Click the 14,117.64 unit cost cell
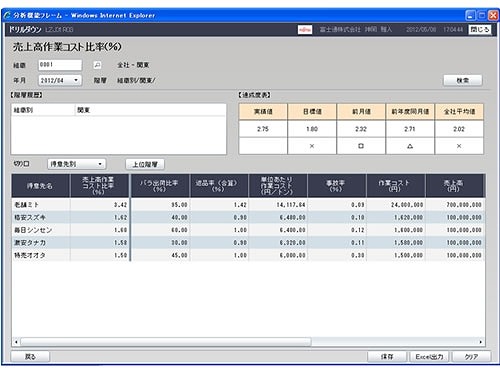Image resolution: width=500 pixels, height=380 pixels. tap(278, 205)
